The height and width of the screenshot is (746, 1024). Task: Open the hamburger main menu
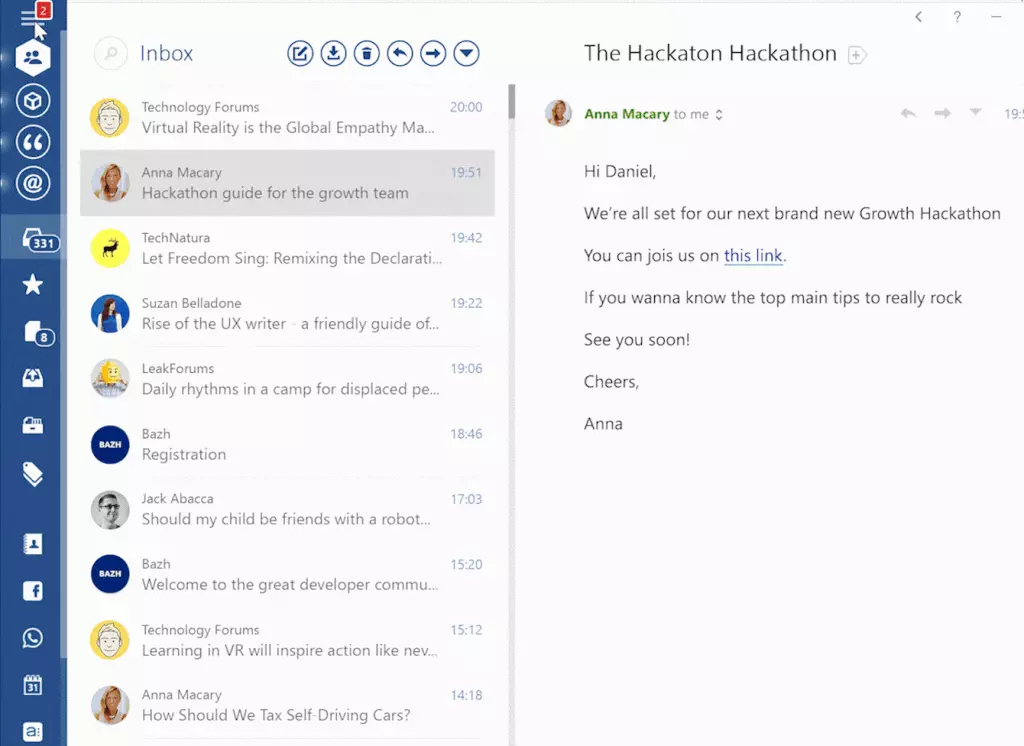[x=32, y=18]
